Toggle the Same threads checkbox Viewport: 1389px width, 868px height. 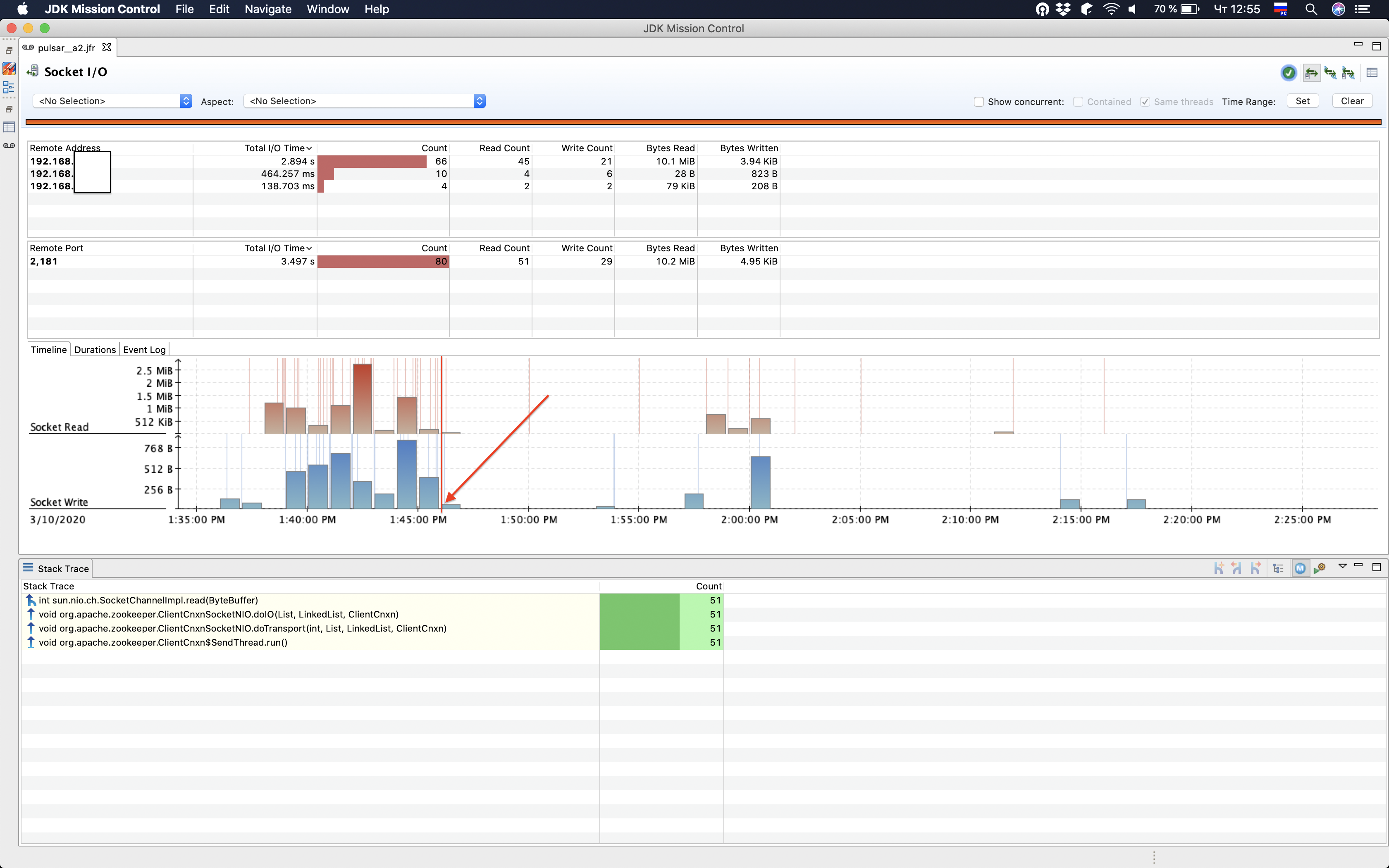click(x=1145, y=102)
